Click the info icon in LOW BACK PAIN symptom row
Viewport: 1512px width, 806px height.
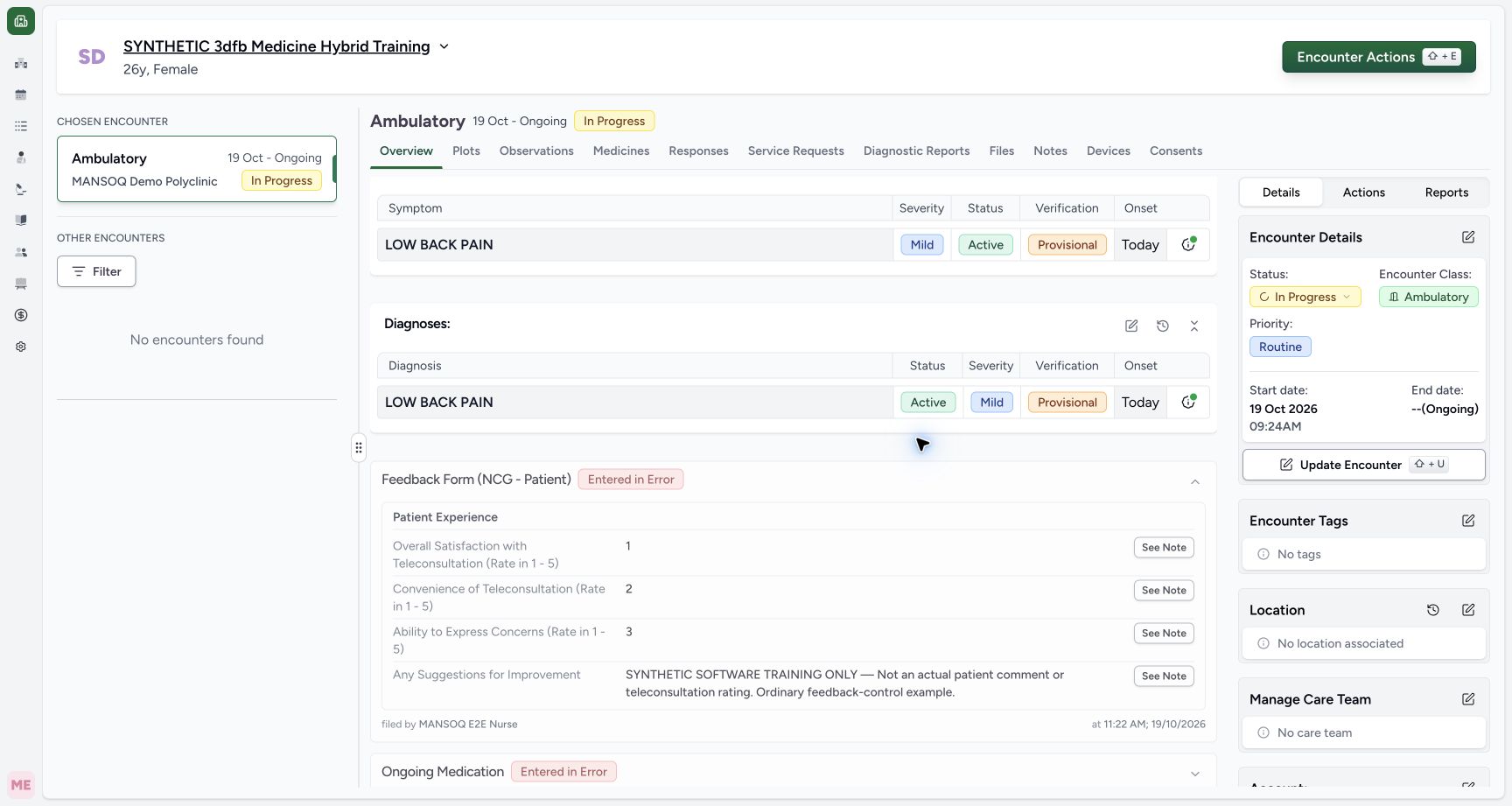point(1188,245)
